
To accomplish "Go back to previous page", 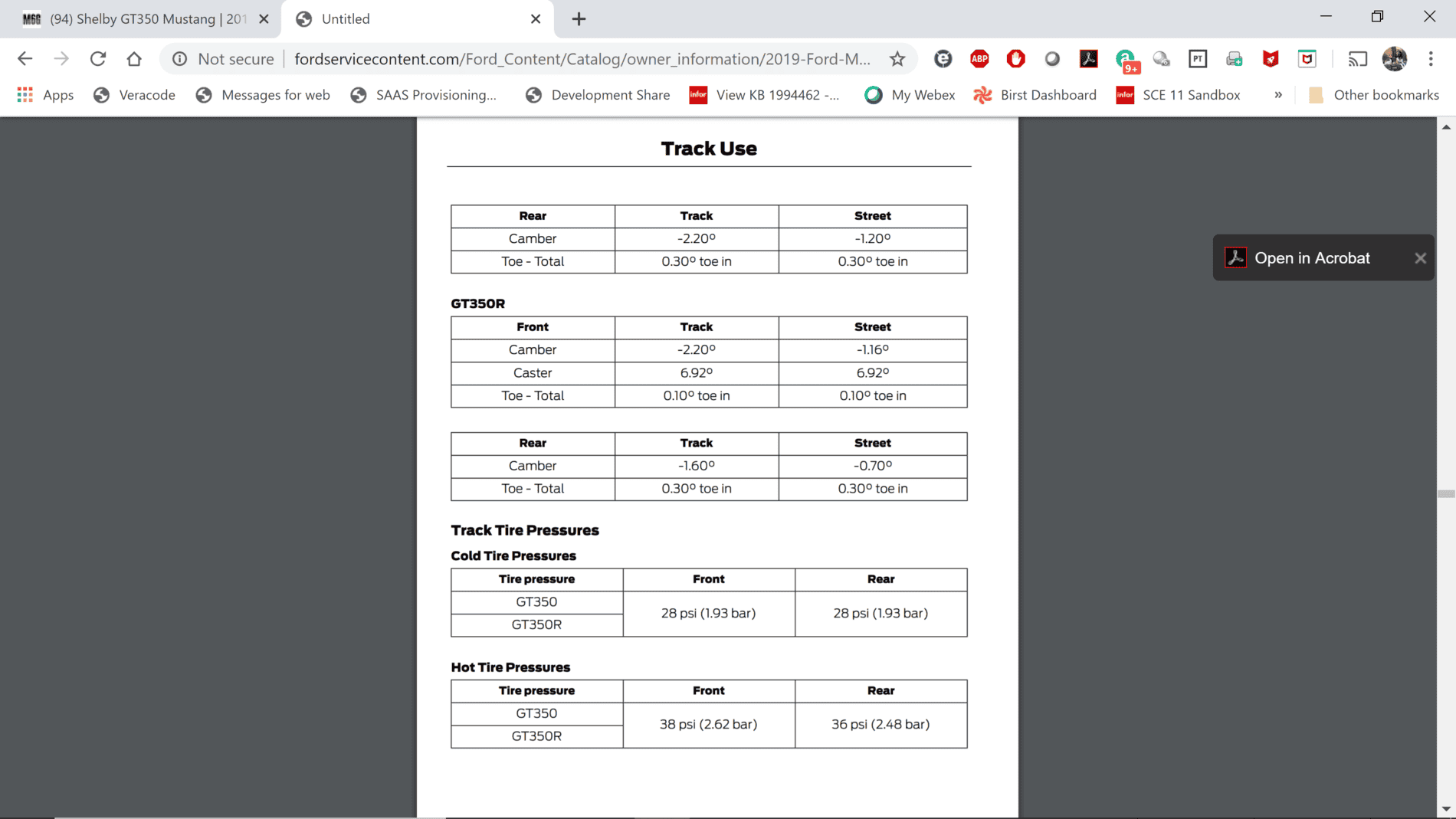I will (25, 59).
